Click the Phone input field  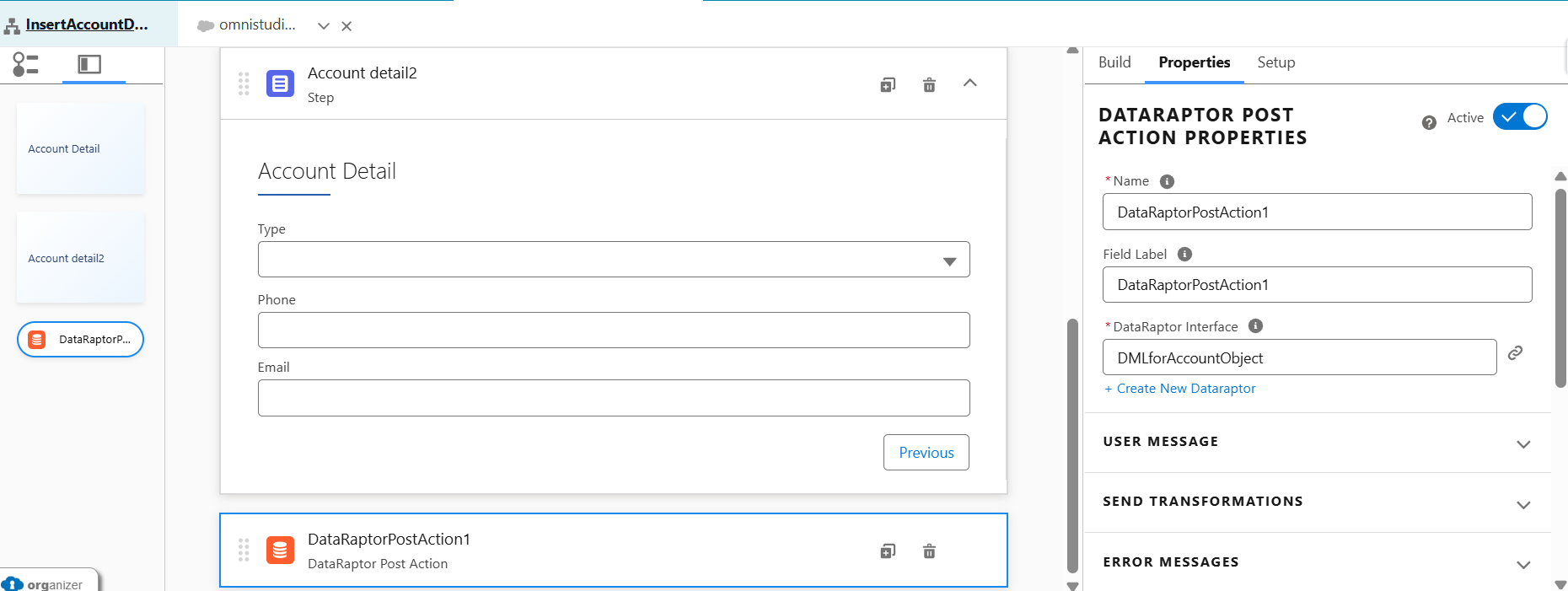[614, 330]
